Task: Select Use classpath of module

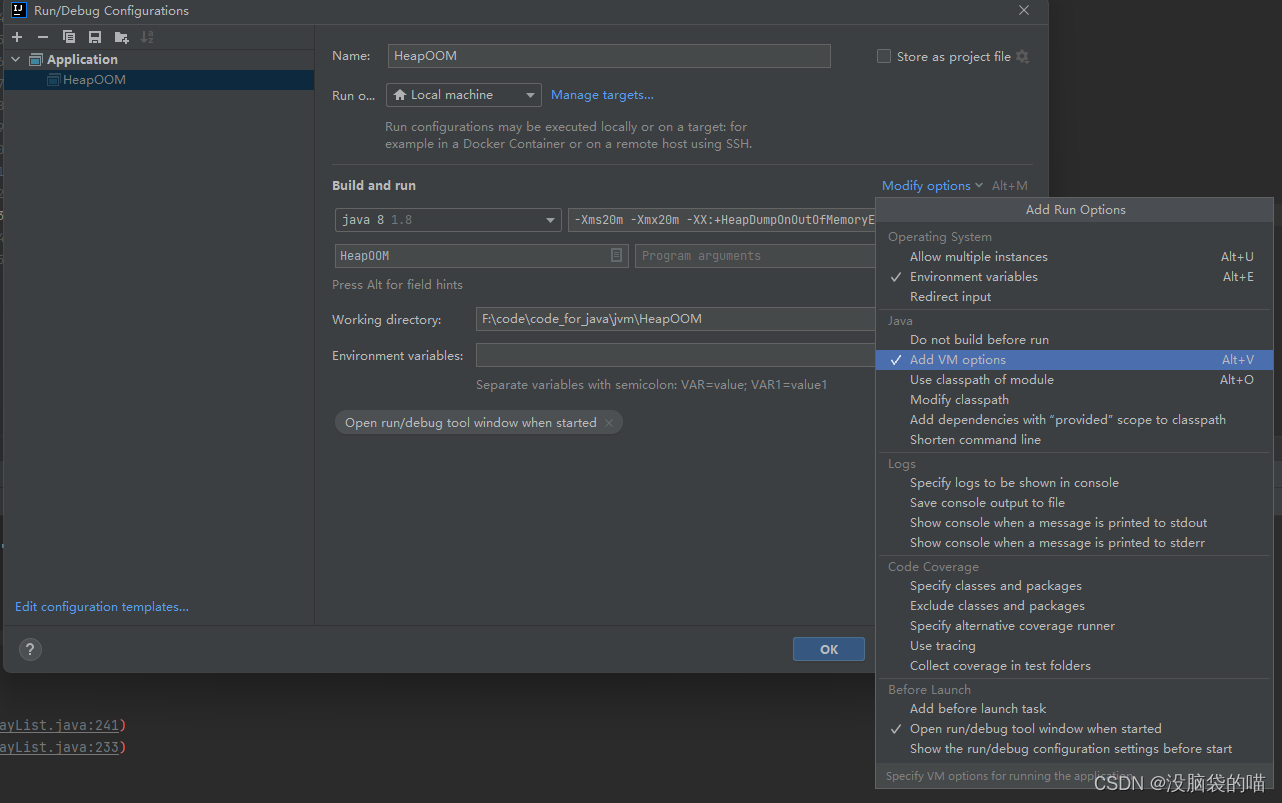Action: point(1075,380)
